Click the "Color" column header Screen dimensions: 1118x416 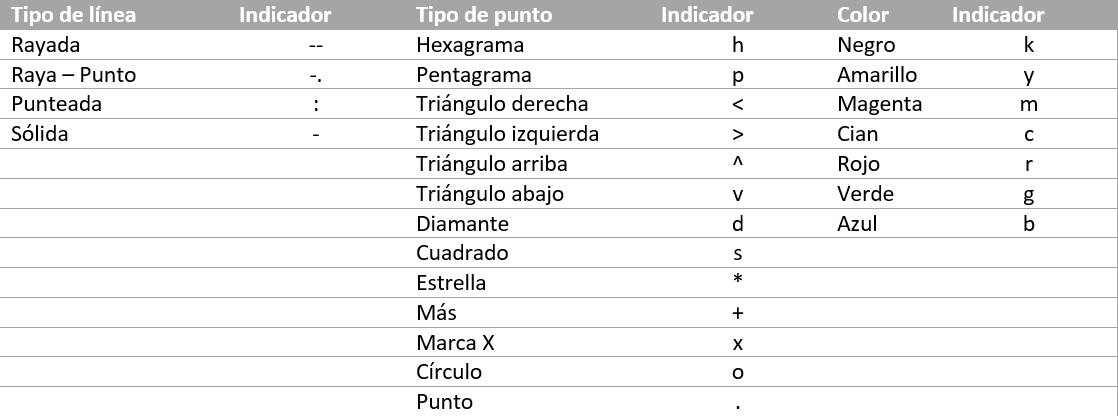click(x=862, y=15)
